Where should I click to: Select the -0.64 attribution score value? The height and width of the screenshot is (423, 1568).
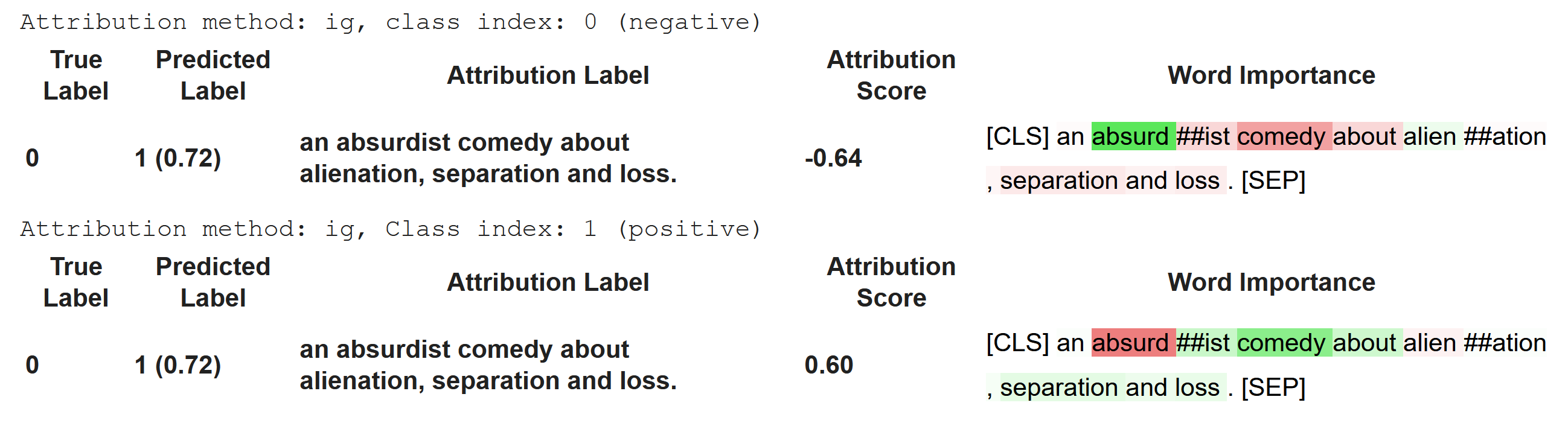click(x=833, y=158)
